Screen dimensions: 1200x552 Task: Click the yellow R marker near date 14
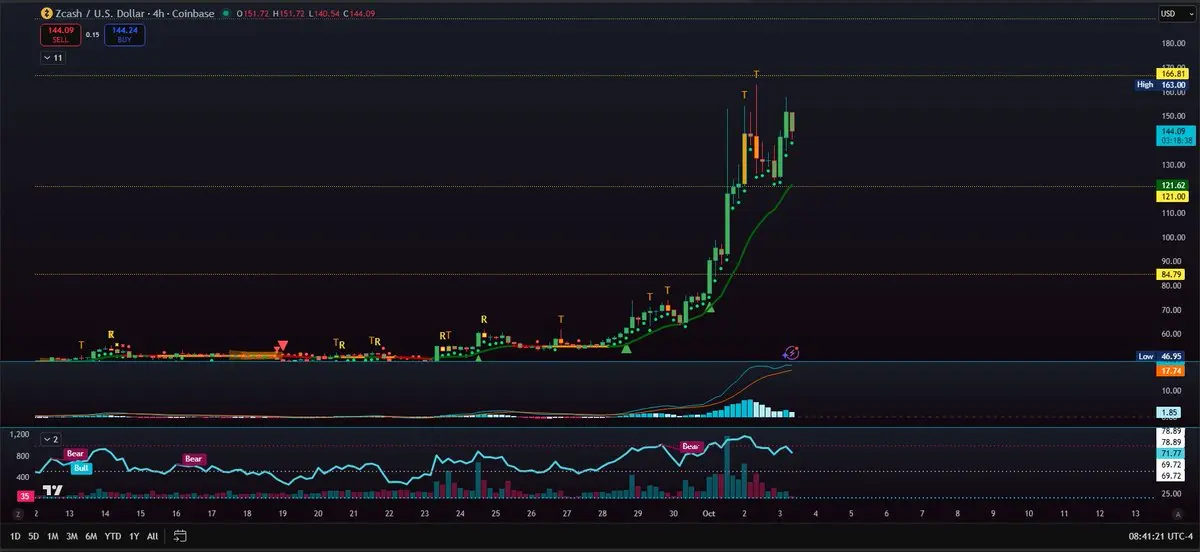point(111,334)
